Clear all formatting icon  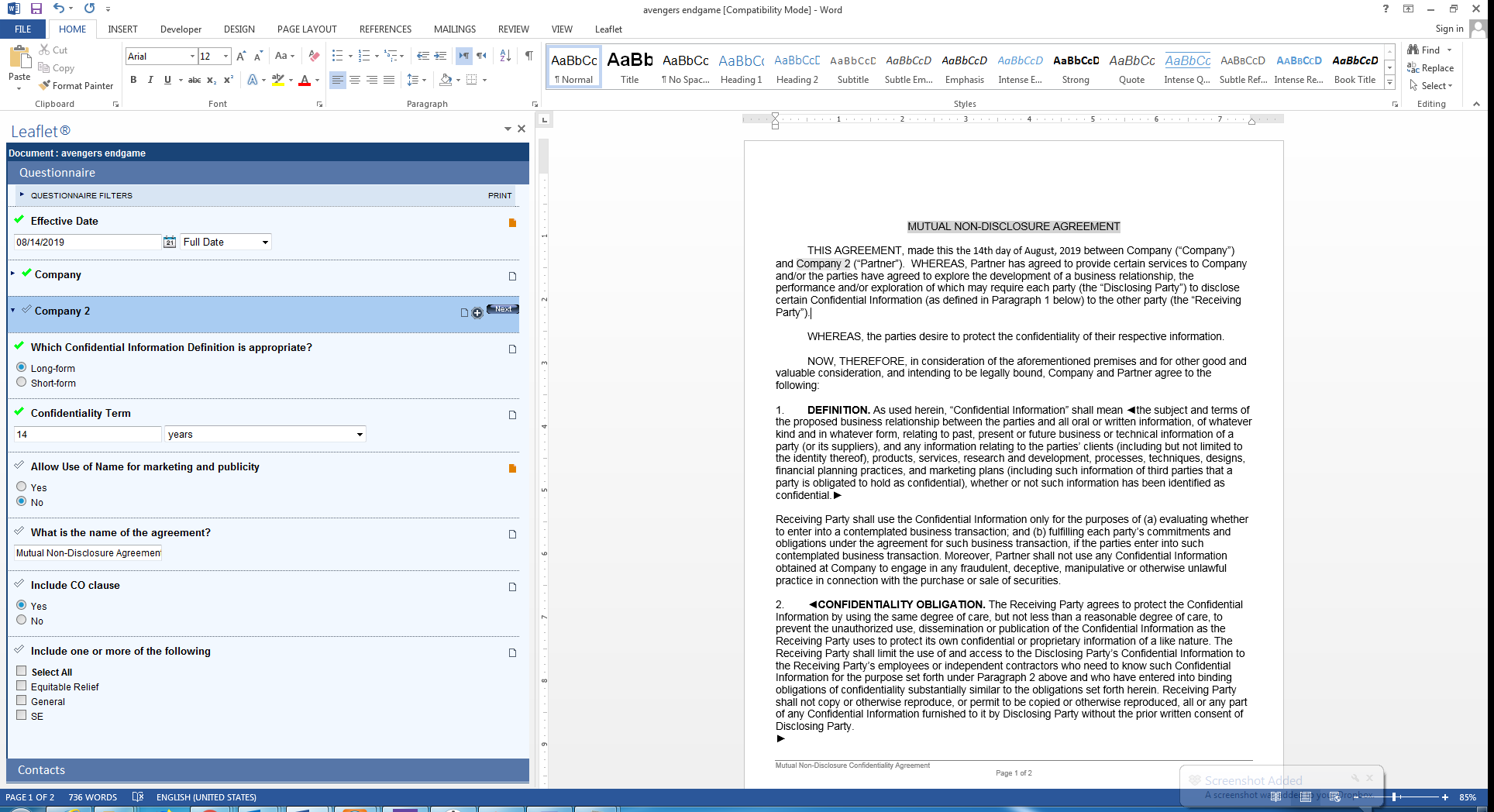click(314, 56)
